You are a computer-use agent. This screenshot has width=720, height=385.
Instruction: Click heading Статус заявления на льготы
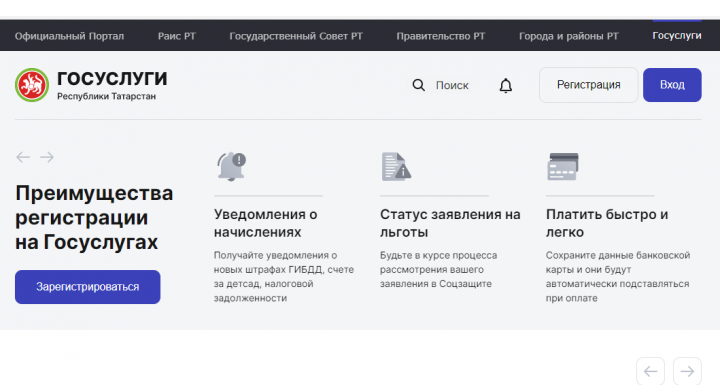[450, 223]
